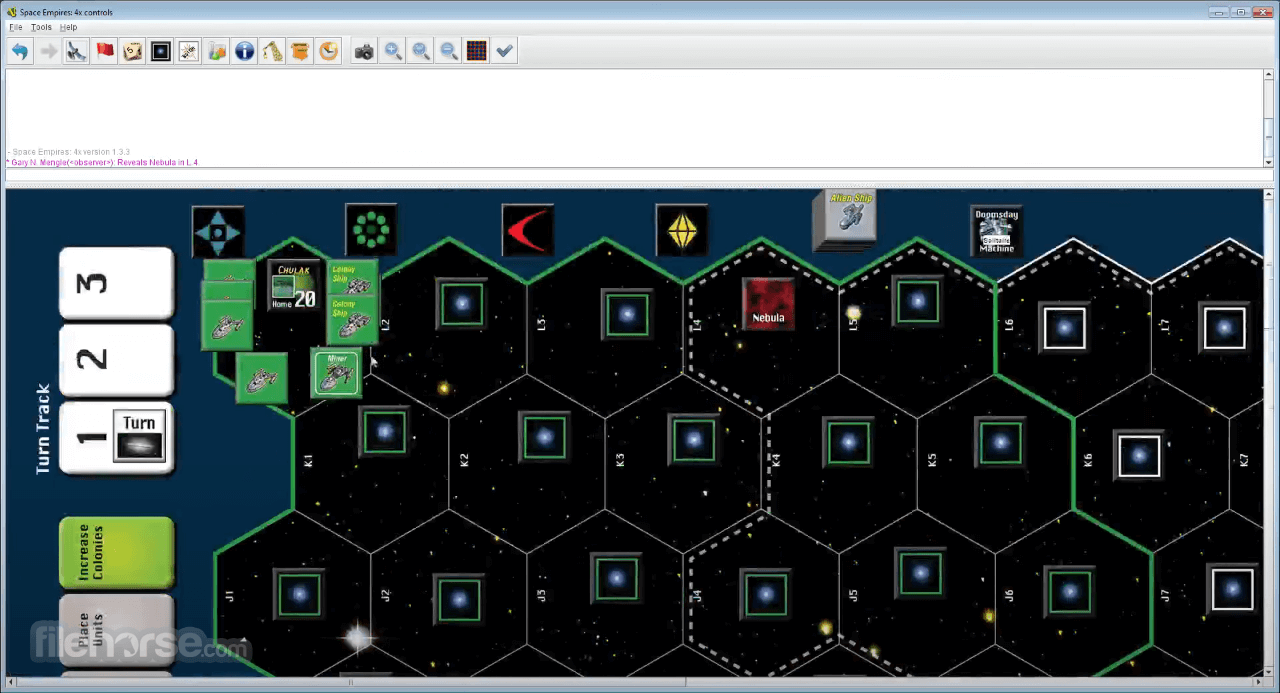This screenshot has width=1280, height=693.
Task: Click the explosion toolbar icon
Action: tap(188, 51)
